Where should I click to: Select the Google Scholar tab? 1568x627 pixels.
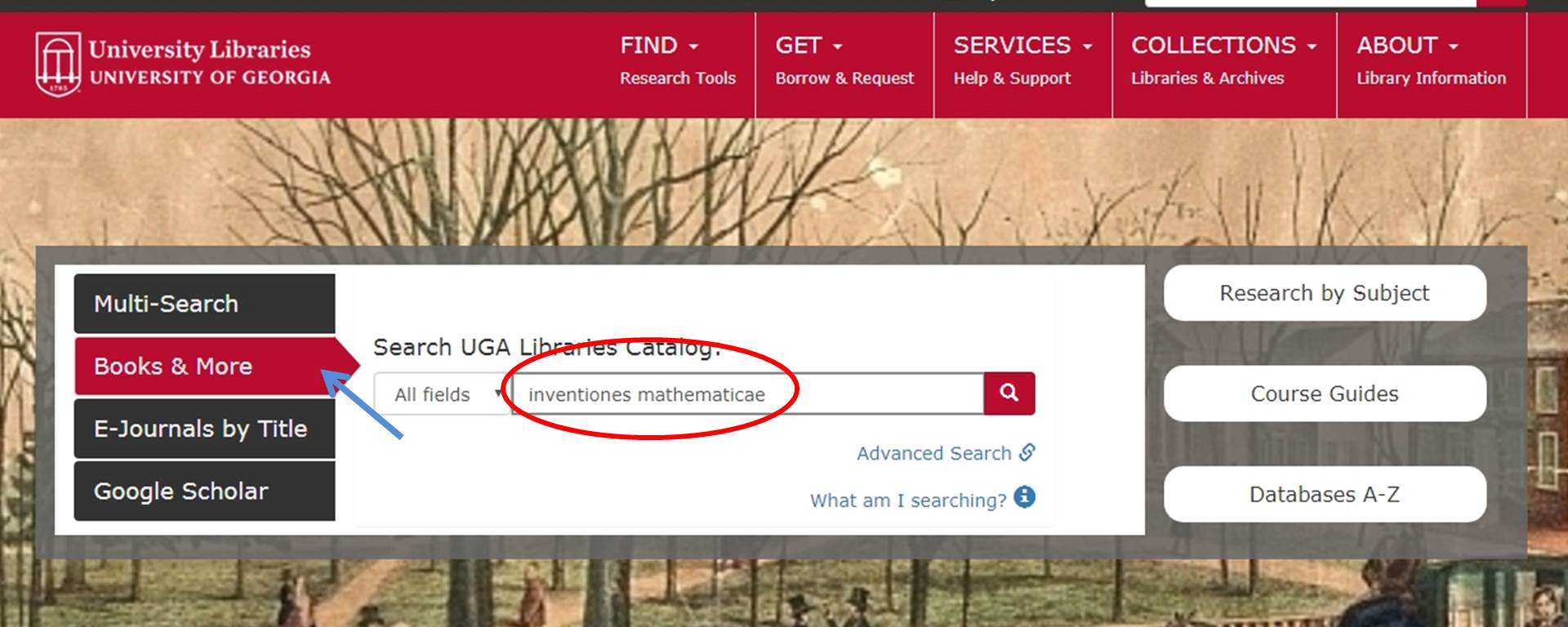[x=204, y=491]
